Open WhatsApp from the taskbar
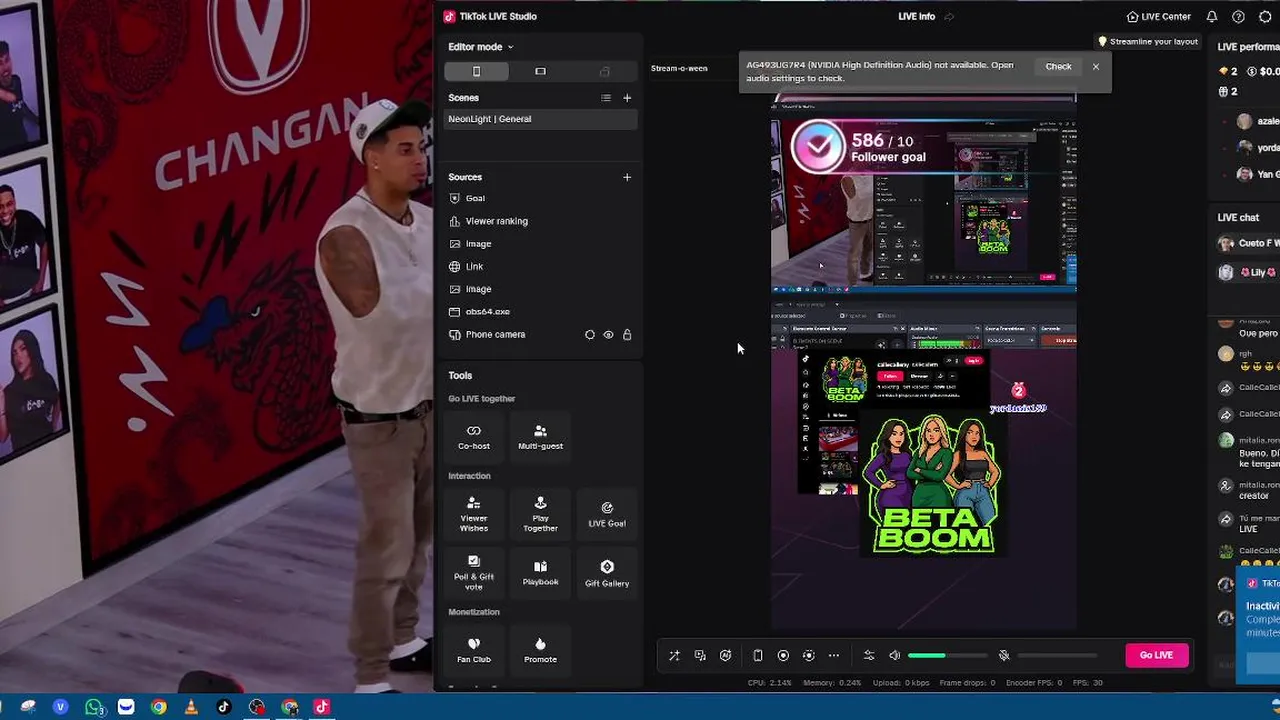Screen dimensions: 1280x720 point(94,707)
